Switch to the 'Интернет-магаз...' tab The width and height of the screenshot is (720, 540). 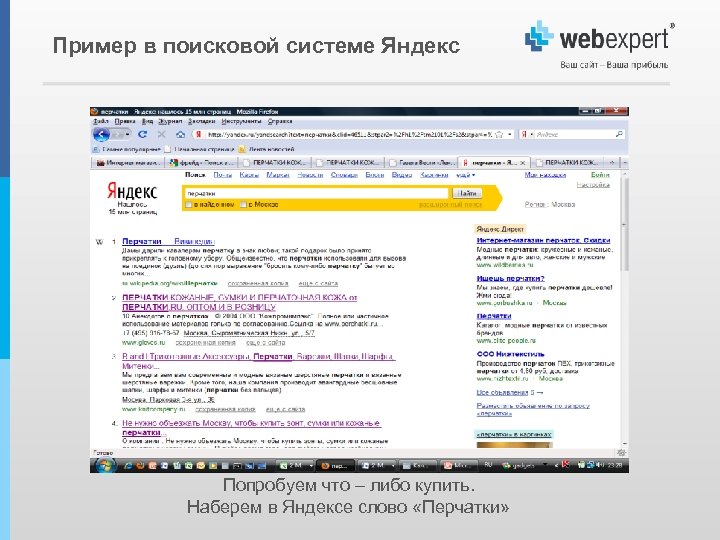click(x=128, y=163)
